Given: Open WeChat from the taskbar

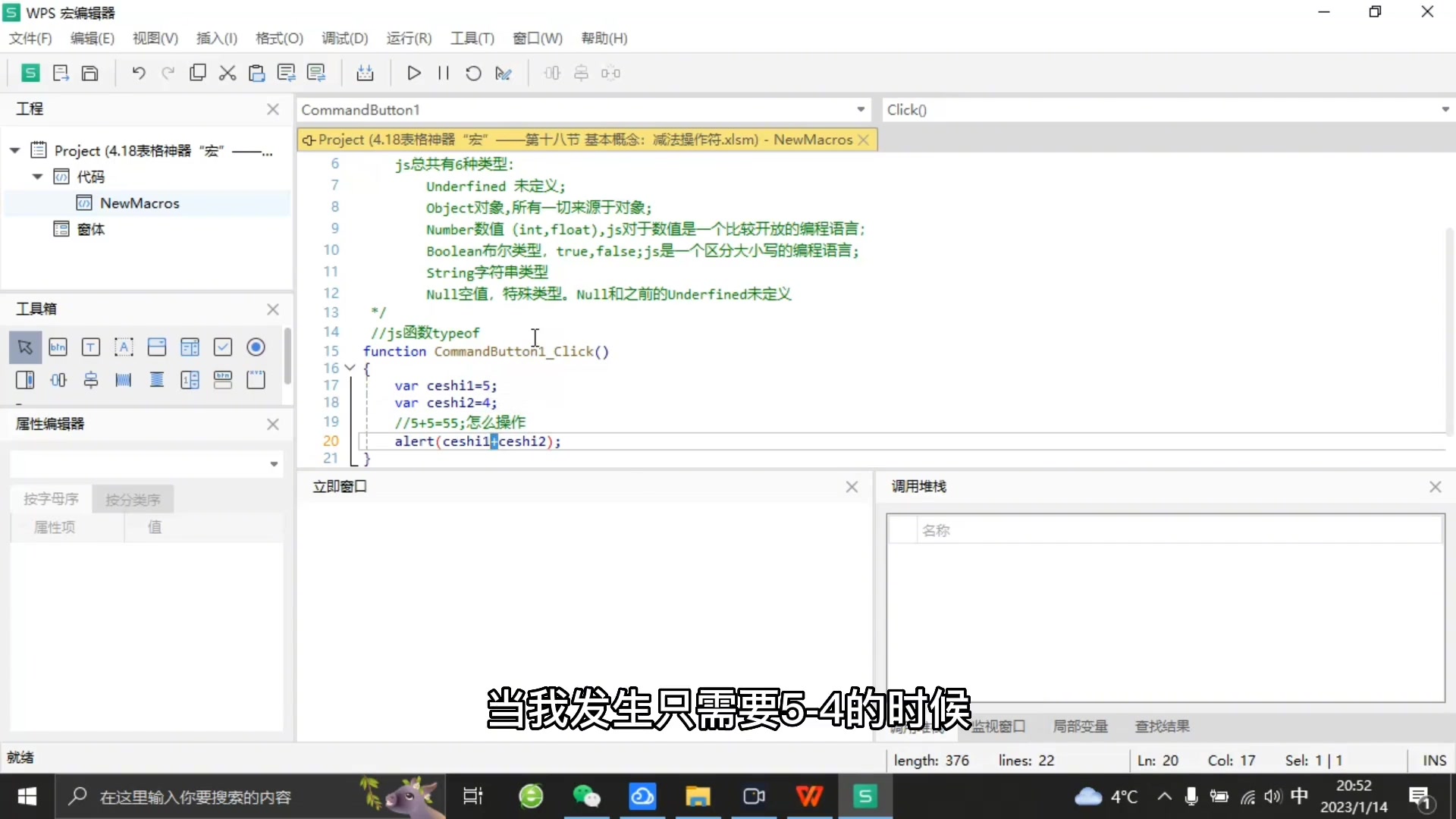Looking at the screenshot, I should (586, 796).
